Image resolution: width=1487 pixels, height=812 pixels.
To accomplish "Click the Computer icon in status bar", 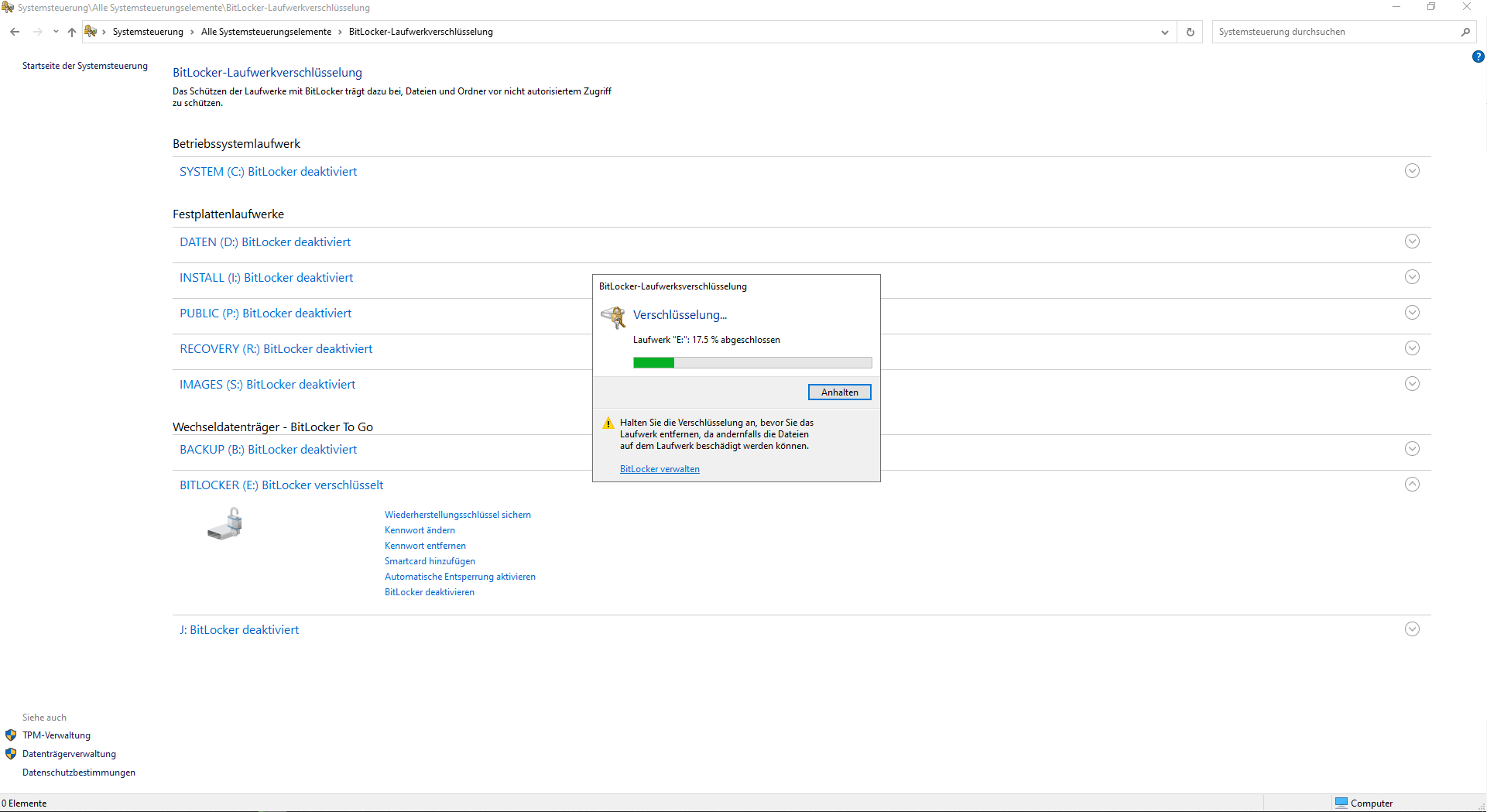I will pyautogui.click(x=1341, y=803).
